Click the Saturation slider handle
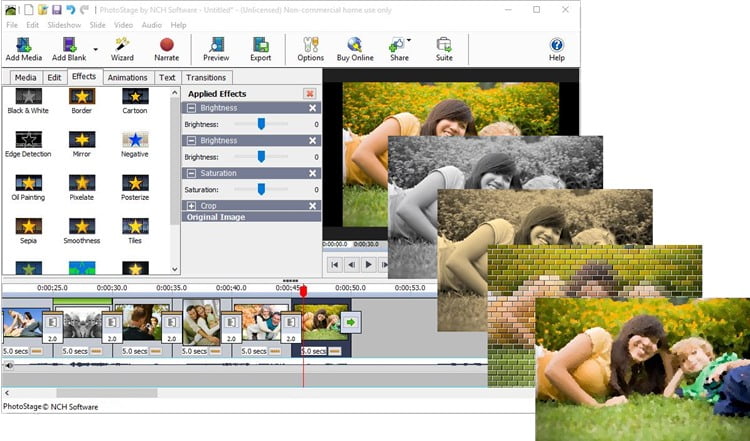Screen dimensions: 750x441 pos(261,189)
